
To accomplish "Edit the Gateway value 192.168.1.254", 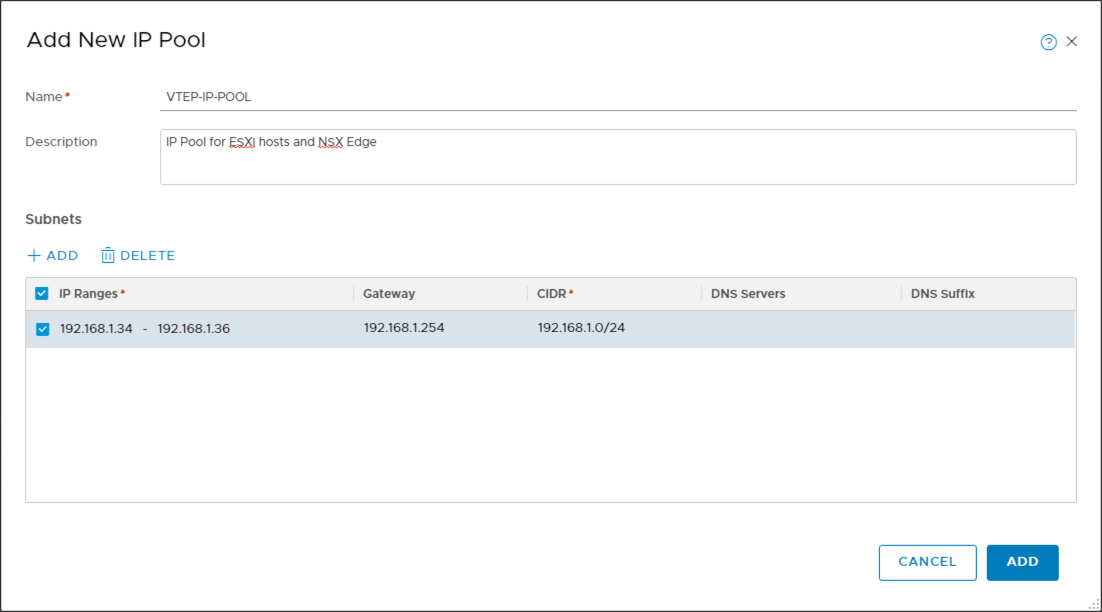I will click(404, 327).
